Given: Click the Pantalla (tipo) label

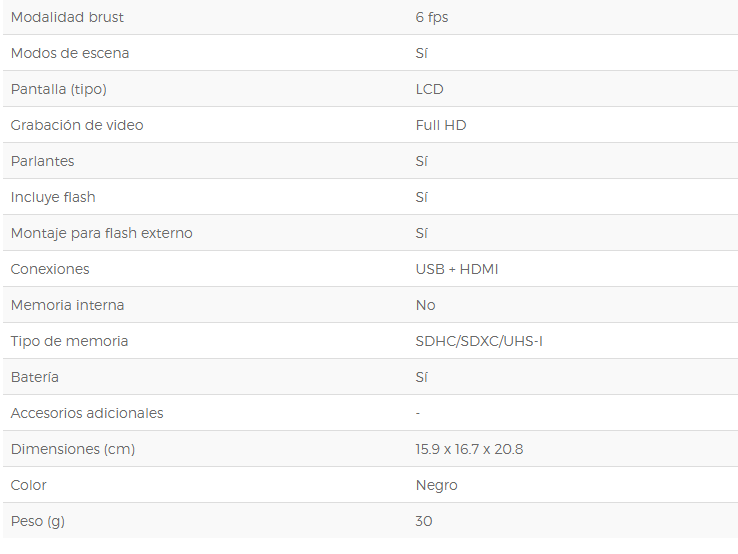Looking at the screenshot, I should pos(58,89).
